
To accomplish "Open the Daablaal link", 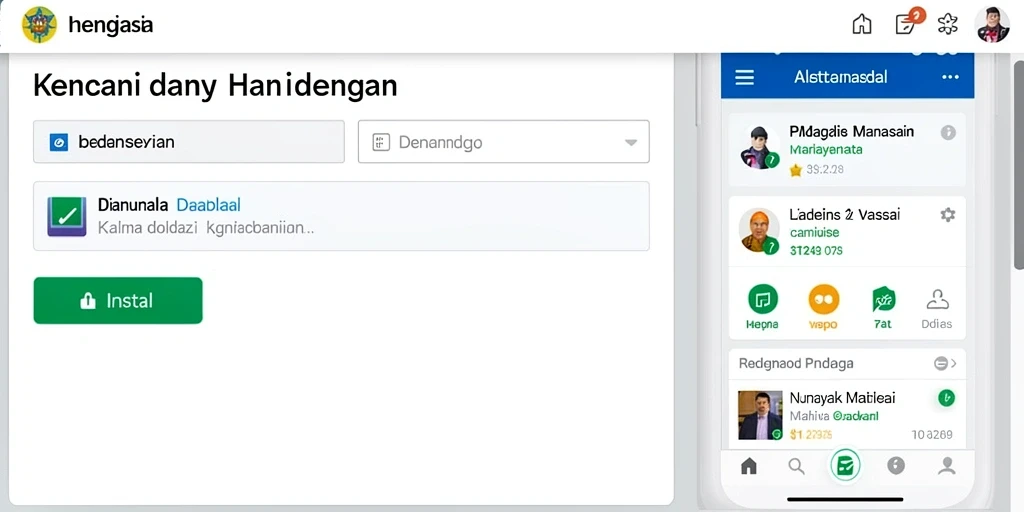I will [208, 205].
